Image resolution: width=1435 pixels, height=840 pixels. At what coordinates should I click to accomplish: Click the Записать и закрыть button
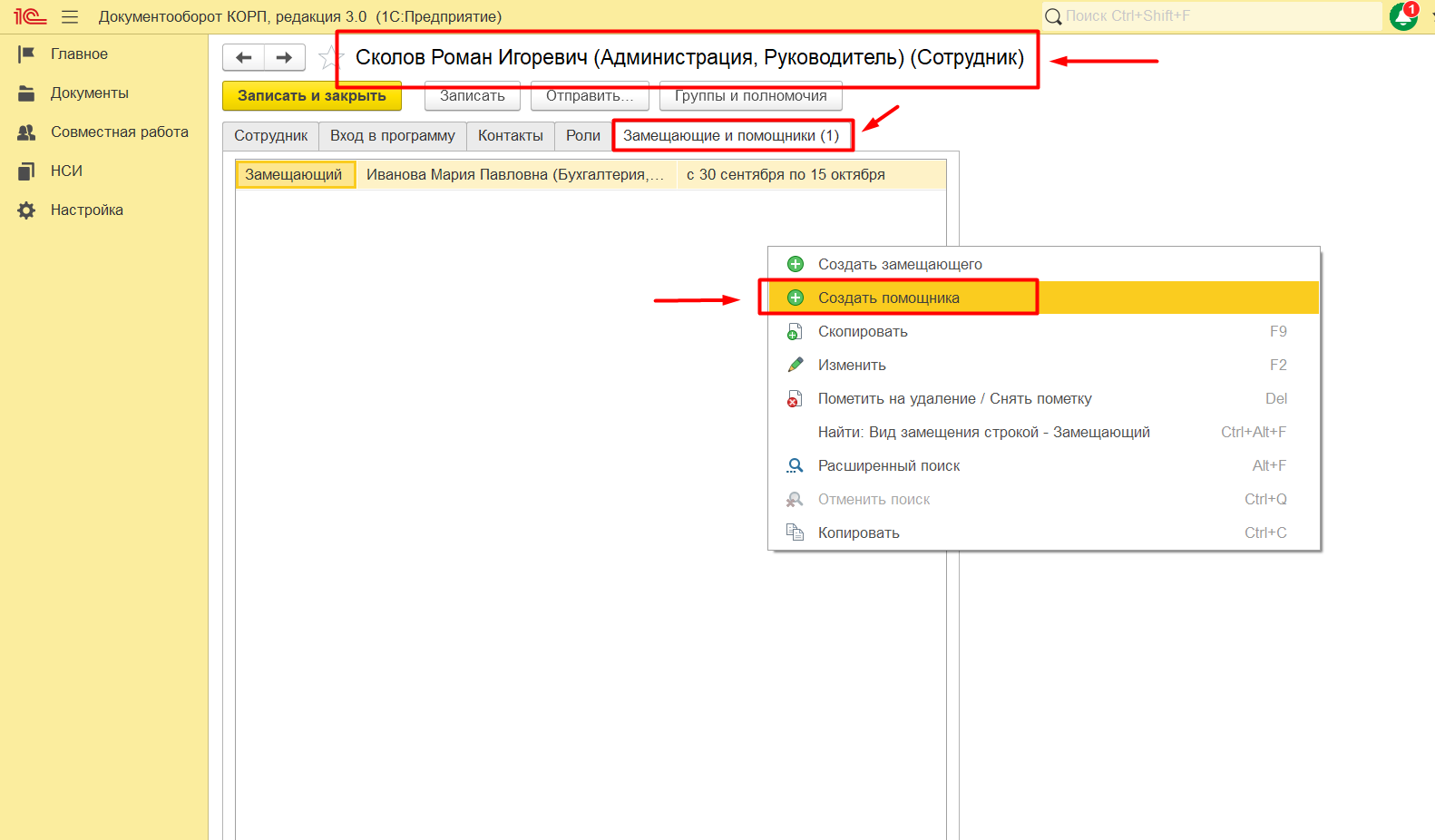pos(312,96)
